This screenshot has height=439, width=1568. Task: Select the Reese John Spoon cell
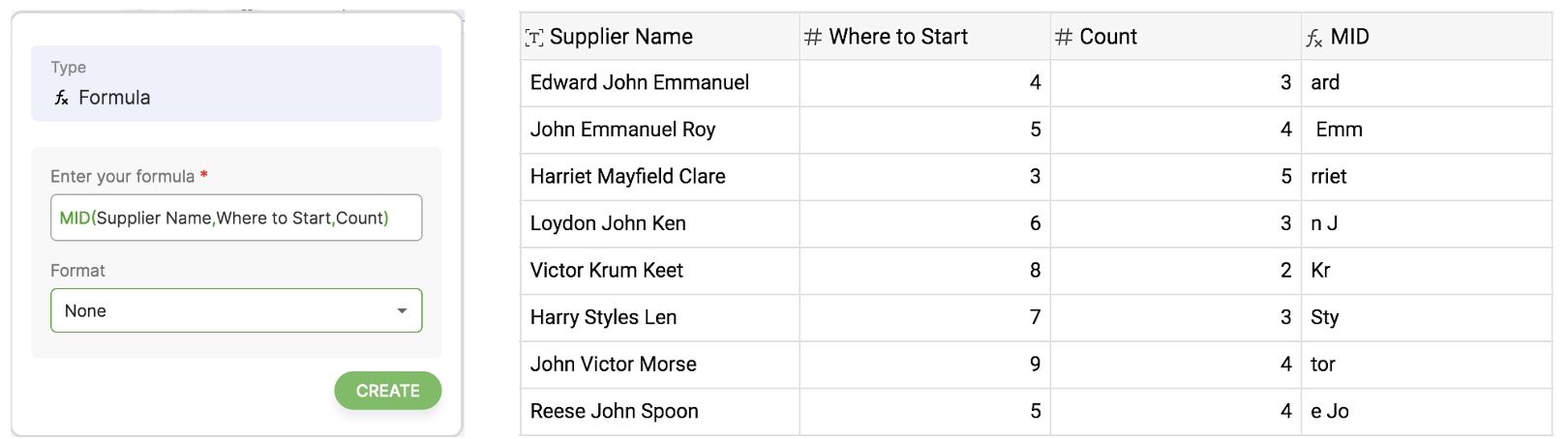pyautogui.click(x=615, y=412)
